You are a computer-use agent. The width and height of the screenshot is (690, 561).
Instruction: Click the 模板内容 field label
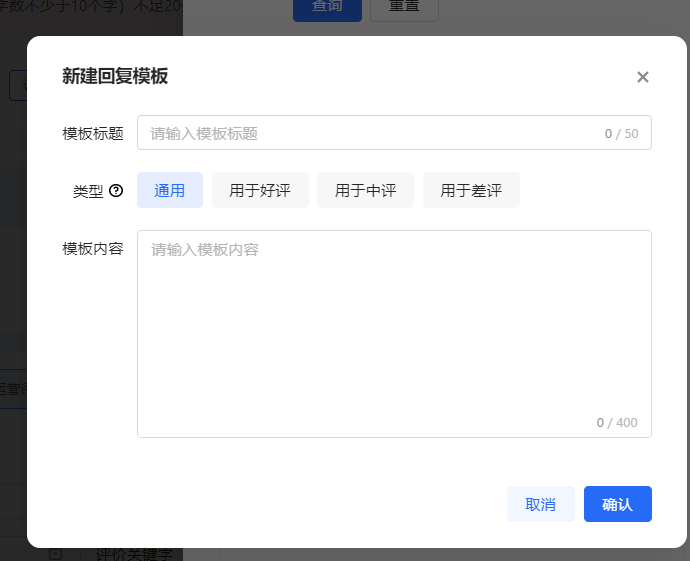(x=93, y=249)
